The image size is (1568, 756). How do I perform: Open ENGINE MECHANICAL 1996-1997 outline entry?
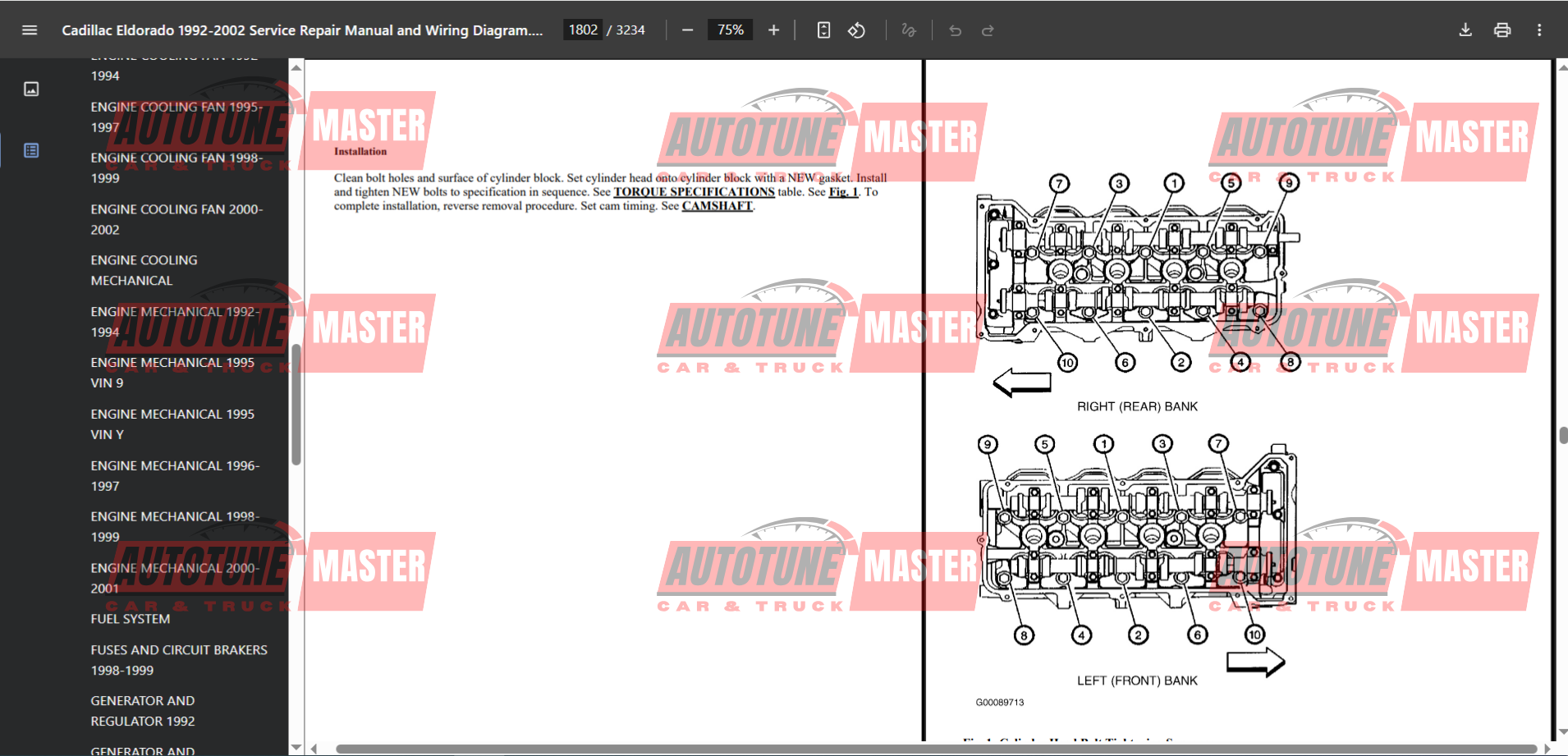[x=175, y=475]
